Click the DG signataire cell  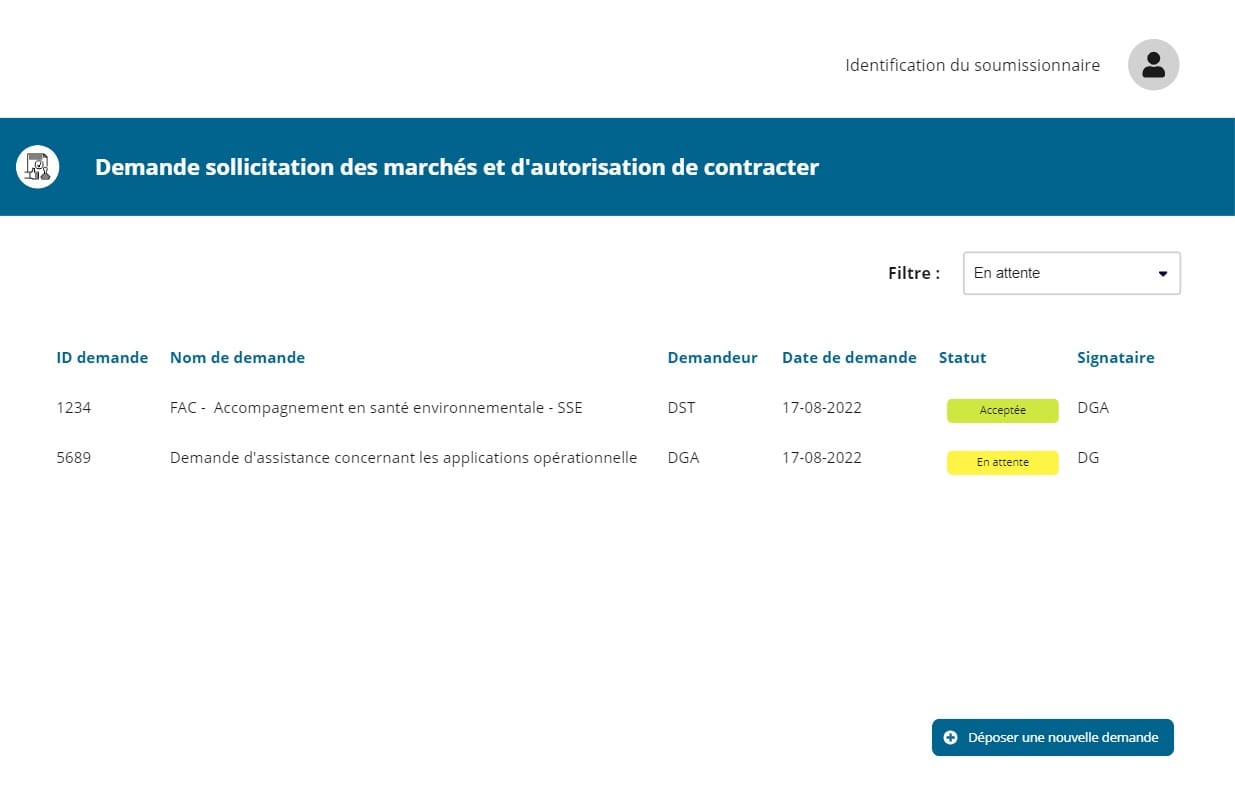click(1088, 458)
